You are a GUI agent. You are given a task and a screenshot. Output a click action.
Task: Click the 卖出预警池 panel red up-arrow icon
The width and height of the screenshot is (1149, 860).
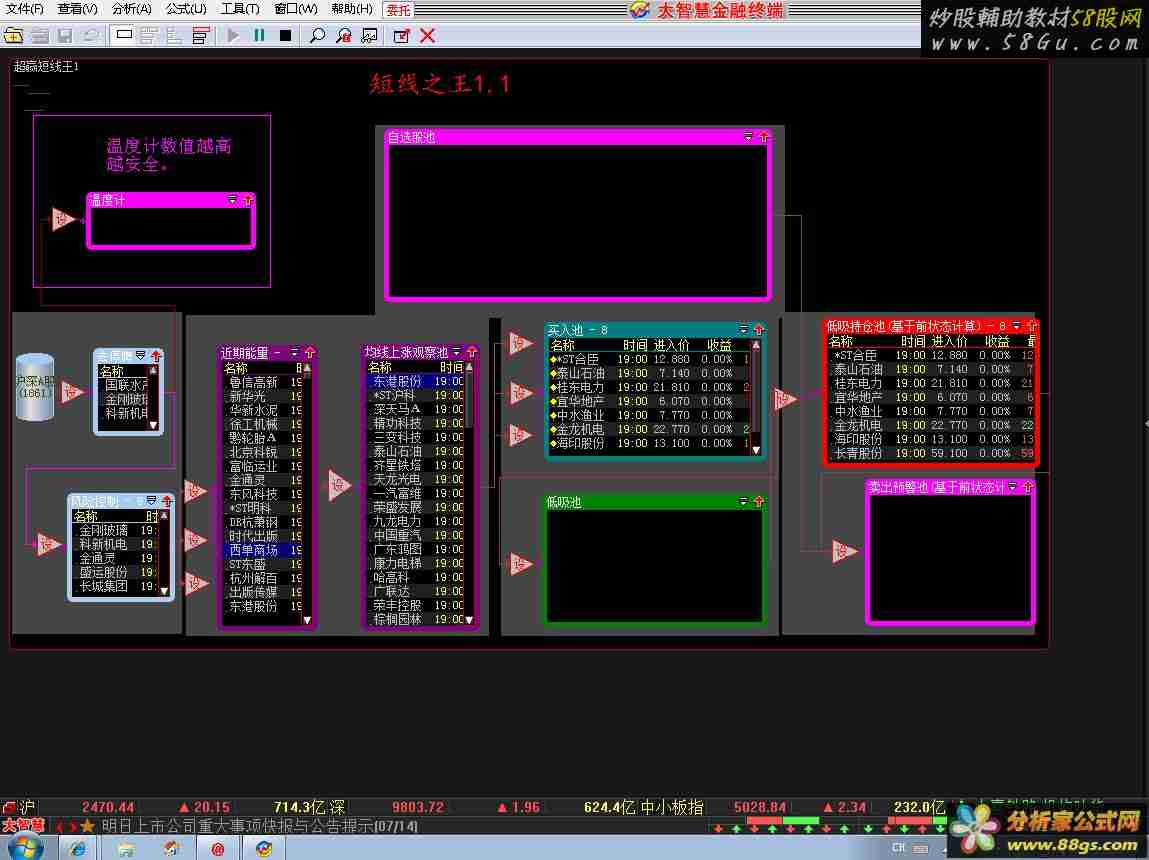tap(1028, 486)
